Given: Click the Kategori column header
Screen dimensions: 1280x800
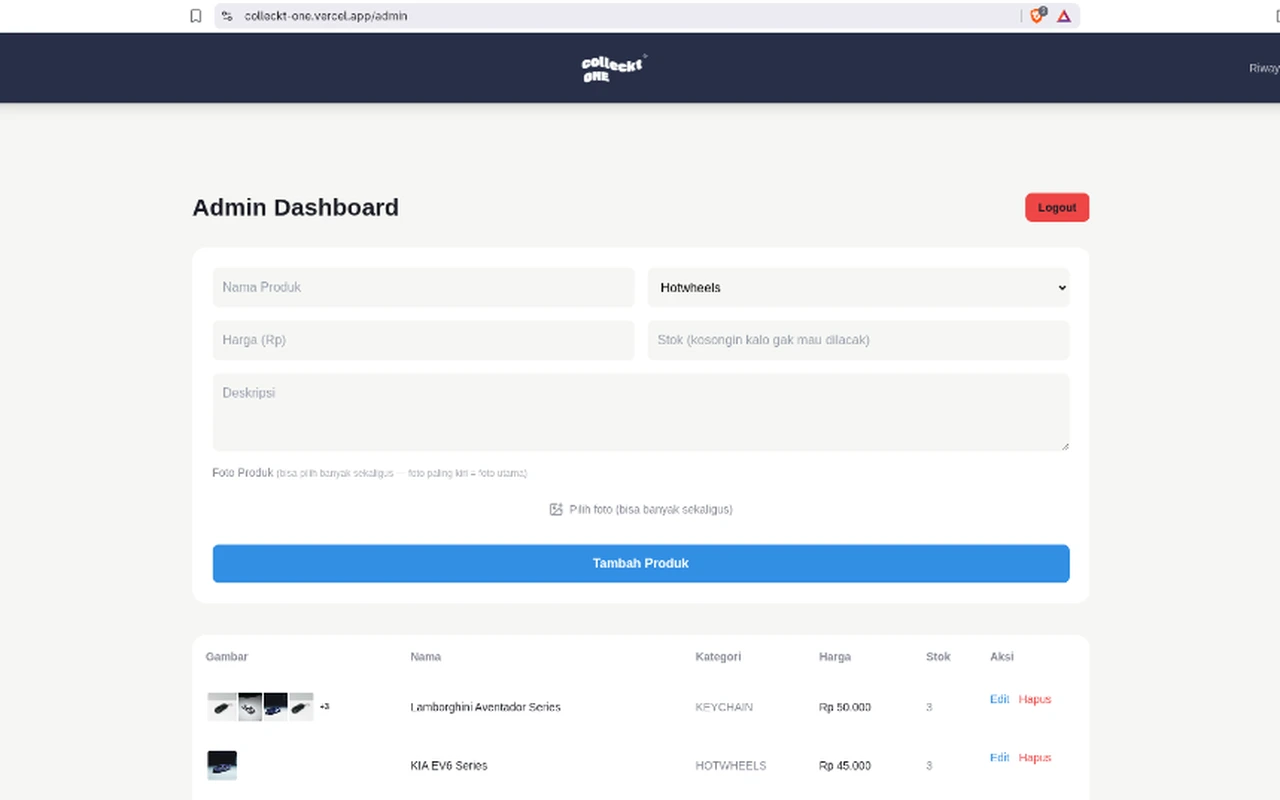Looking at the screenshot, I should [x=718, y=657].
